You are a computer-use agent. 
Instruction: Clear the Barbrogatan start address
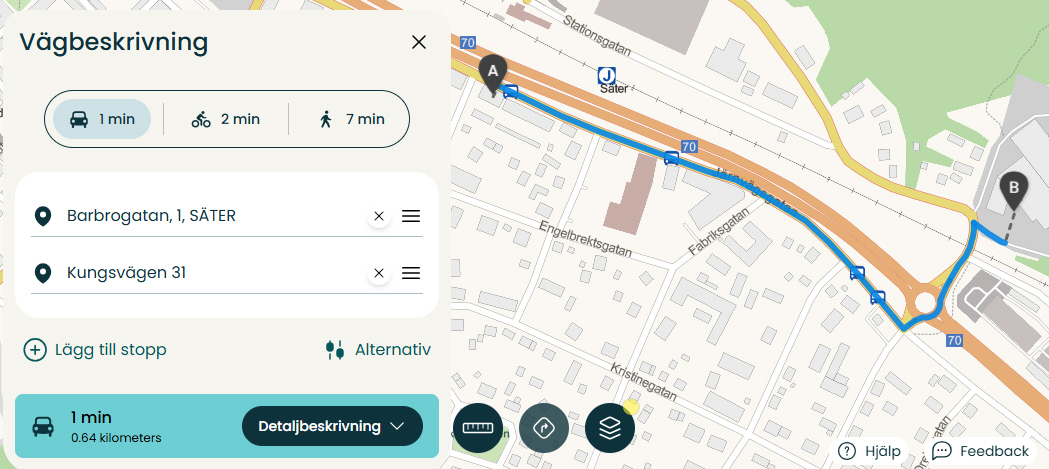(379, 216)
